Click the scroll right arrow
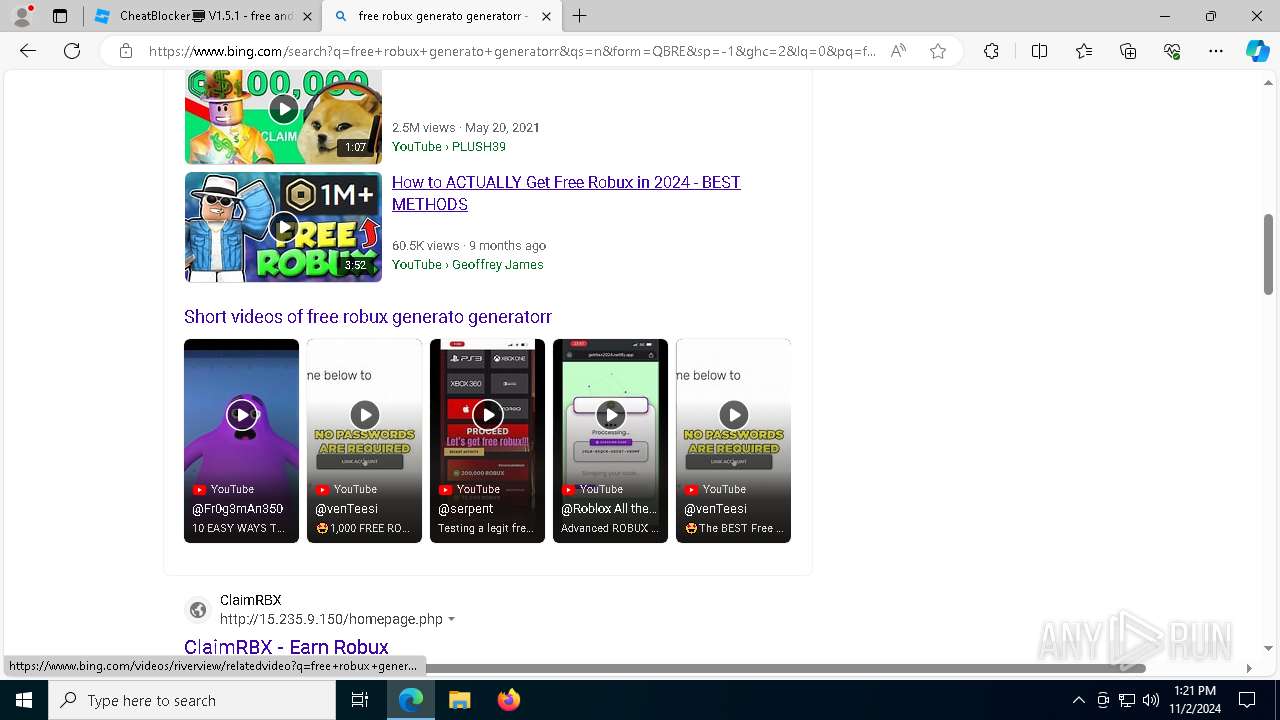1280x720 pixels. pyautogui.click(x=1248, y=668)
